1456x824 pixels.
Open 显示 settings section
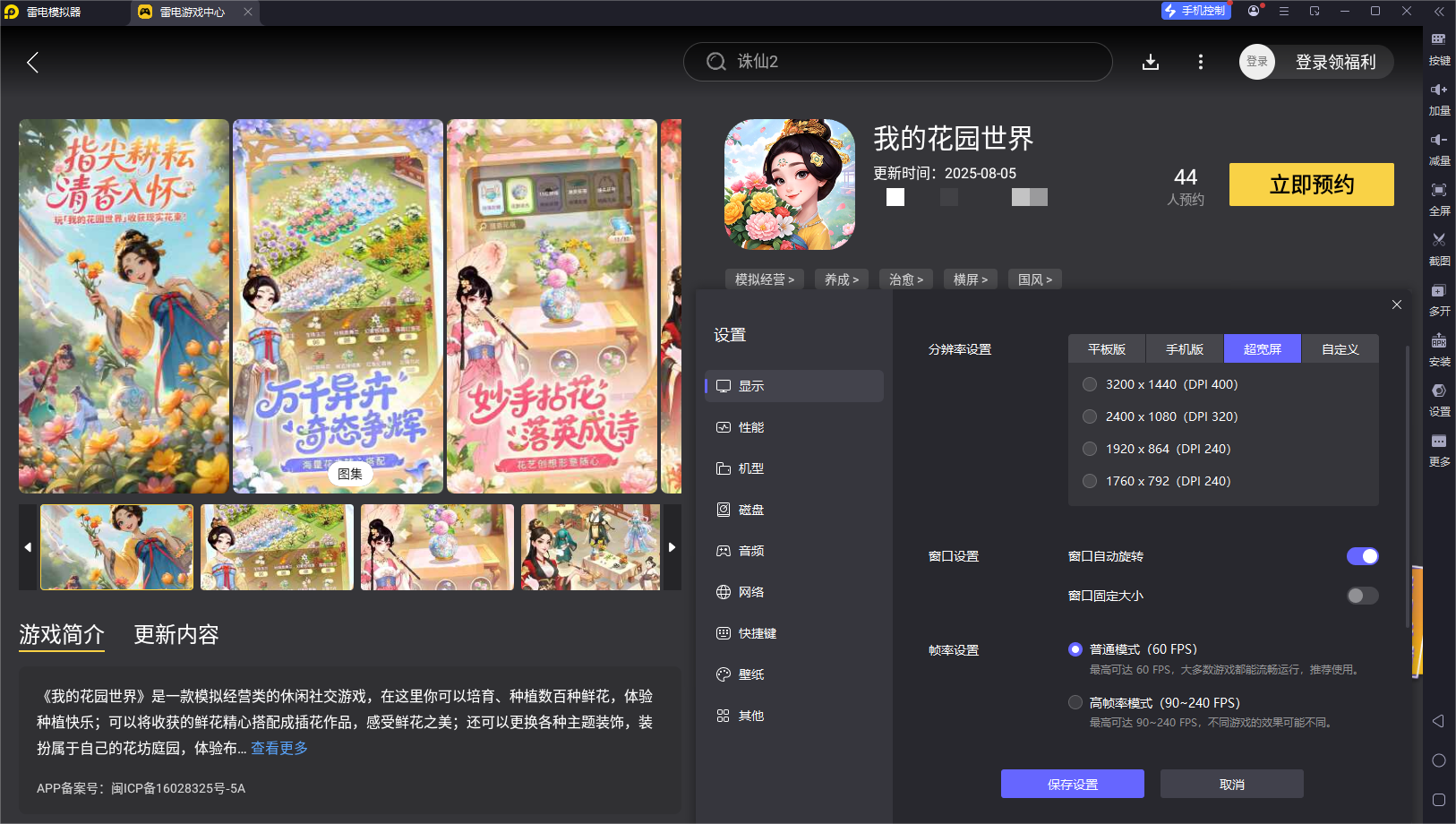tap(794, 386)
